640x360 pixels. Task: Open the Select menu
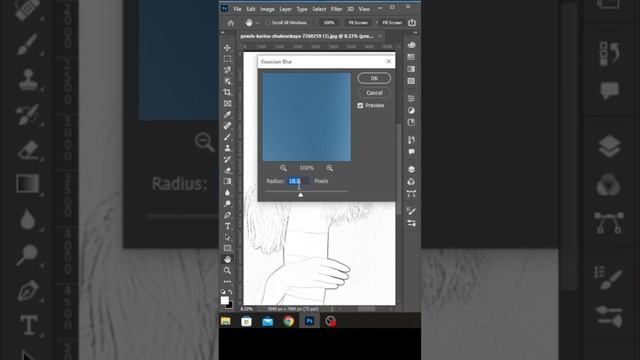click(319, 9)
